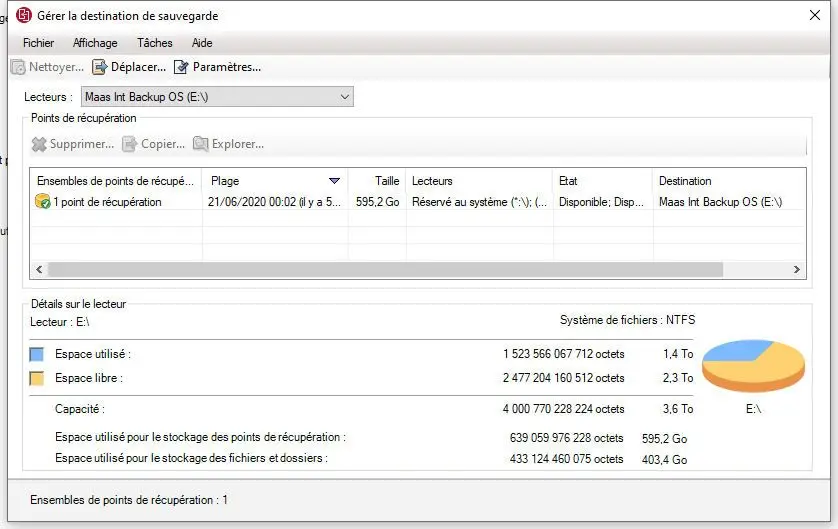Open the Fichier menu
838x529 pixels.
click(x=38, y=43)
